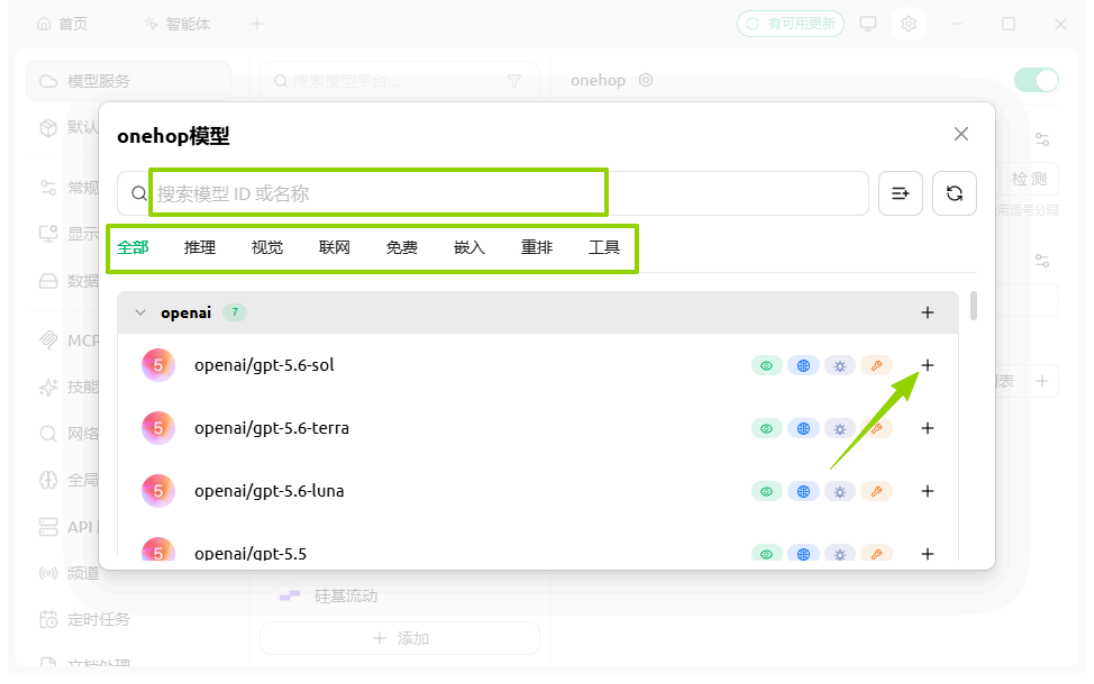Click the reasoning badge on gpt-5.6-luna
The image size is (1094, 684).
click(x=839, y=491)
